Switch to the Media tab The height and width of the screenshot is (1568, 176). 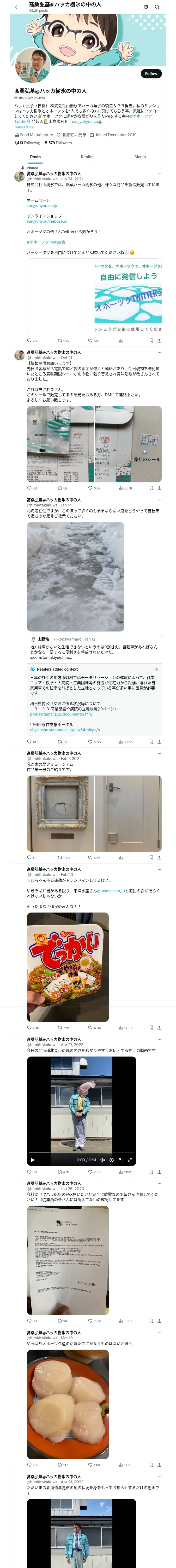pos(140,157)
